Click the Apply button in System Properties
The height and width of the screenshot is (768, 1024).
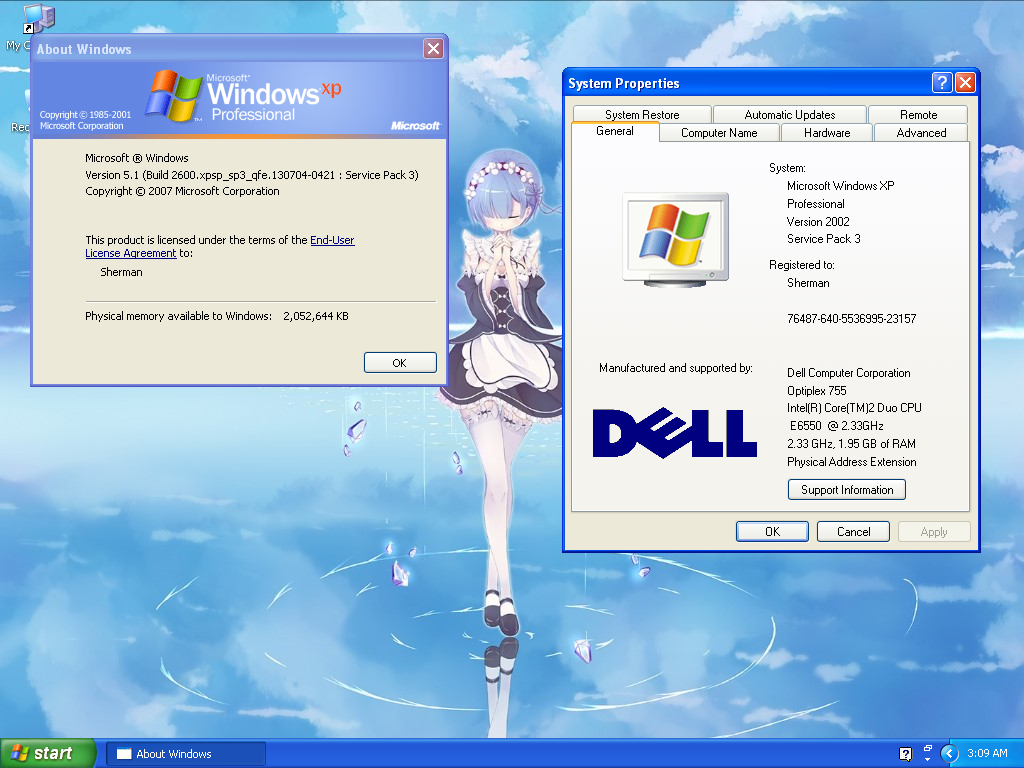coord(934,532)
